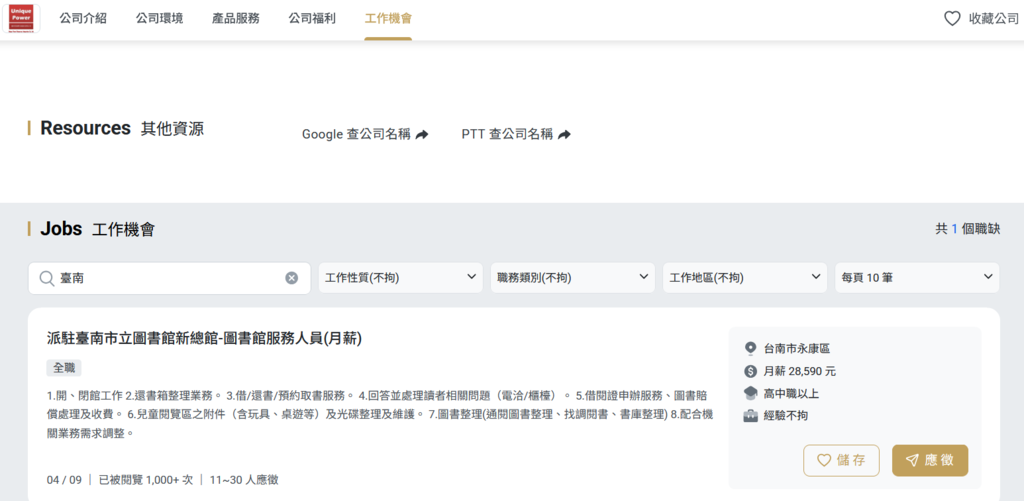Click the briefcase icon beside 經驗不拘
The image size is (1024, 501).
750,415
